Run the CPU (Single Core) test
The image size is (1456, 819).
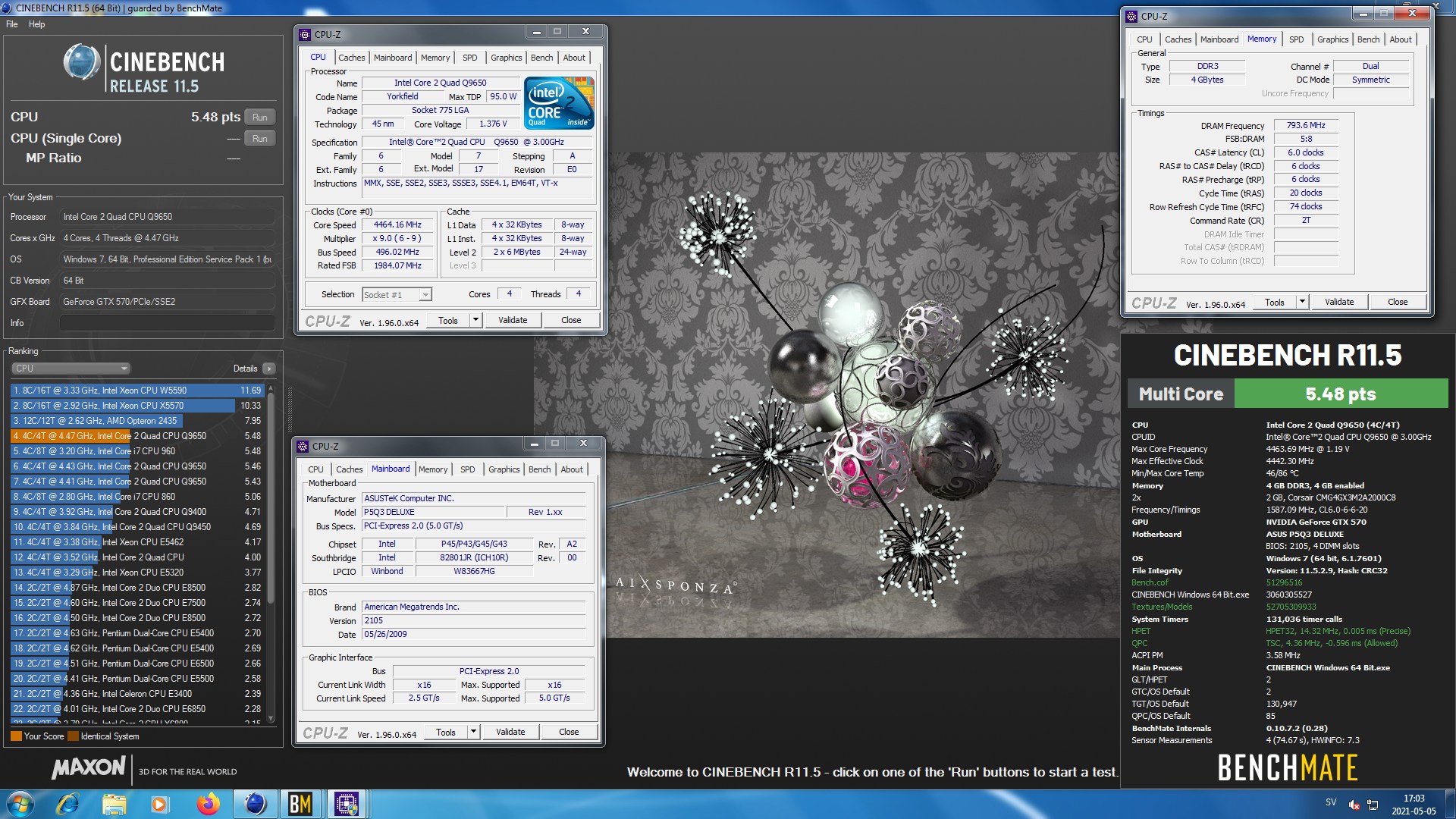point(260,139)
